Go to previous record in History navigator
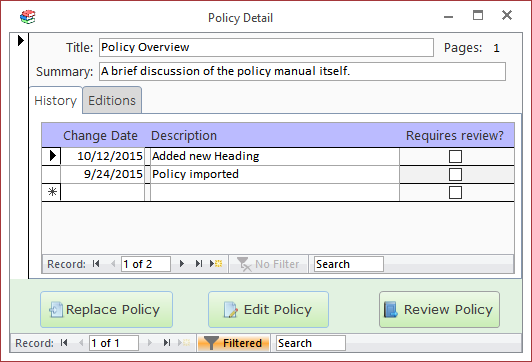The image size is (532, 362). coord(113,264)
